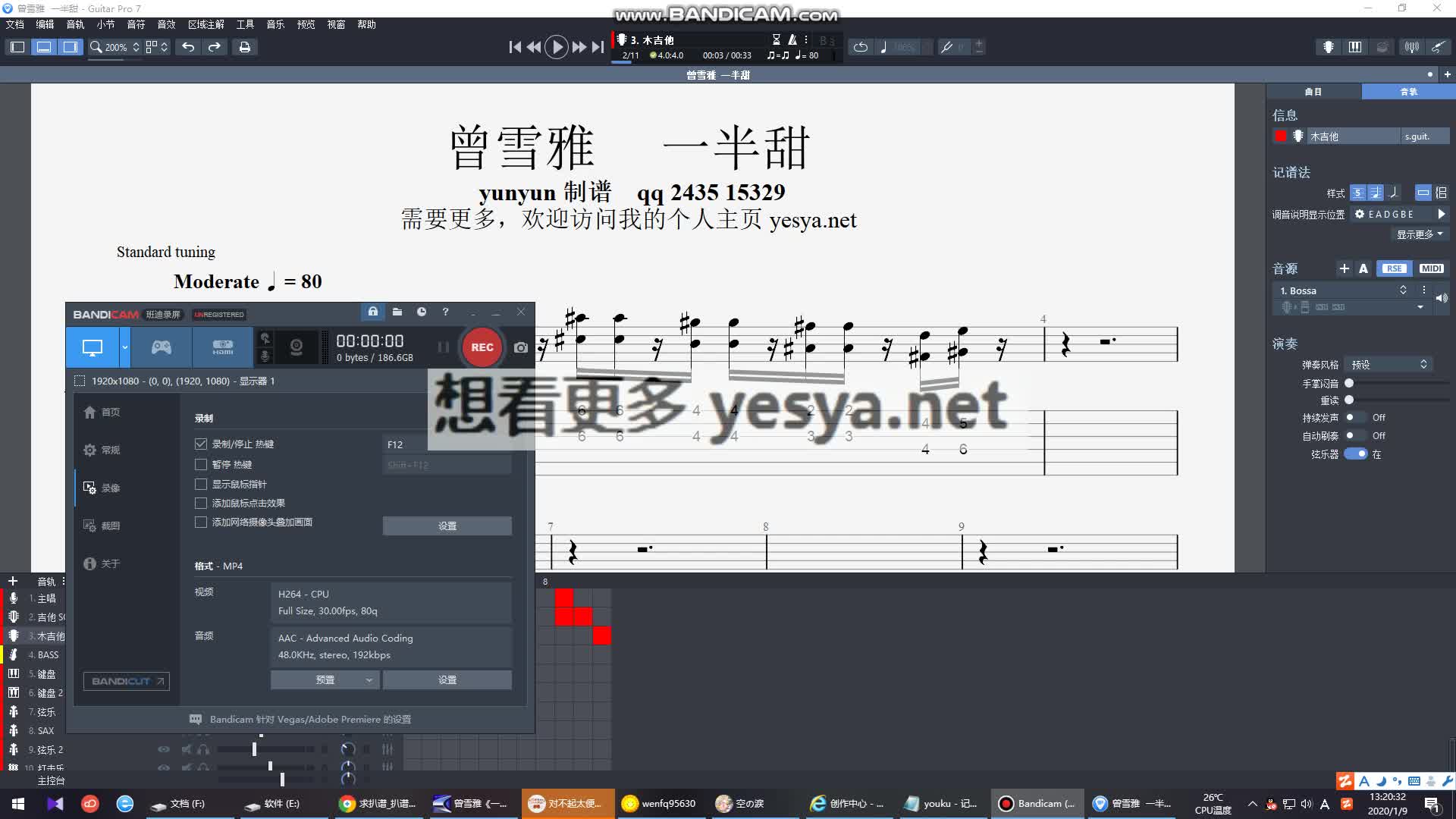
Task: Click the print icon
Action: [x=244, y=47]
